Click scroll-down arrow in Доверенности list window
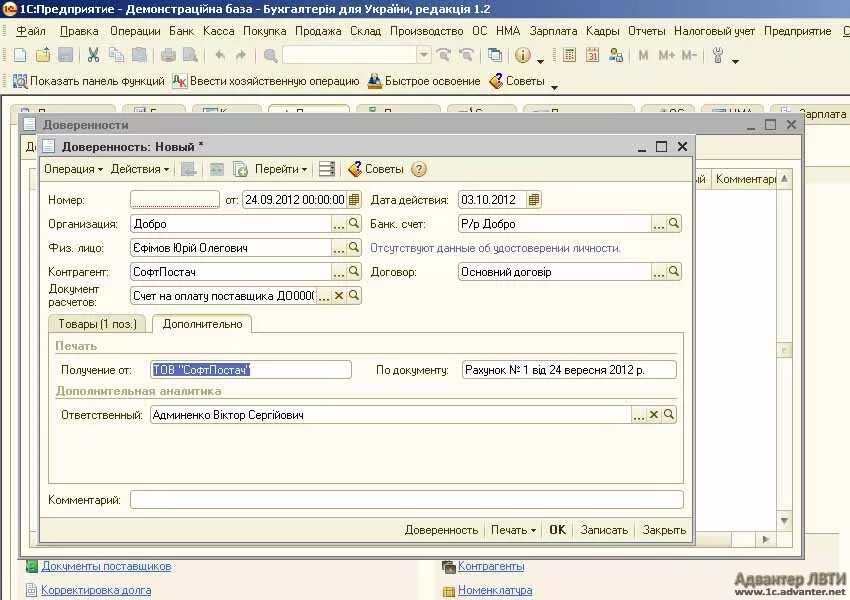This screenshot has height=600, width=850. pyautogui.click(x=784, y=520)
